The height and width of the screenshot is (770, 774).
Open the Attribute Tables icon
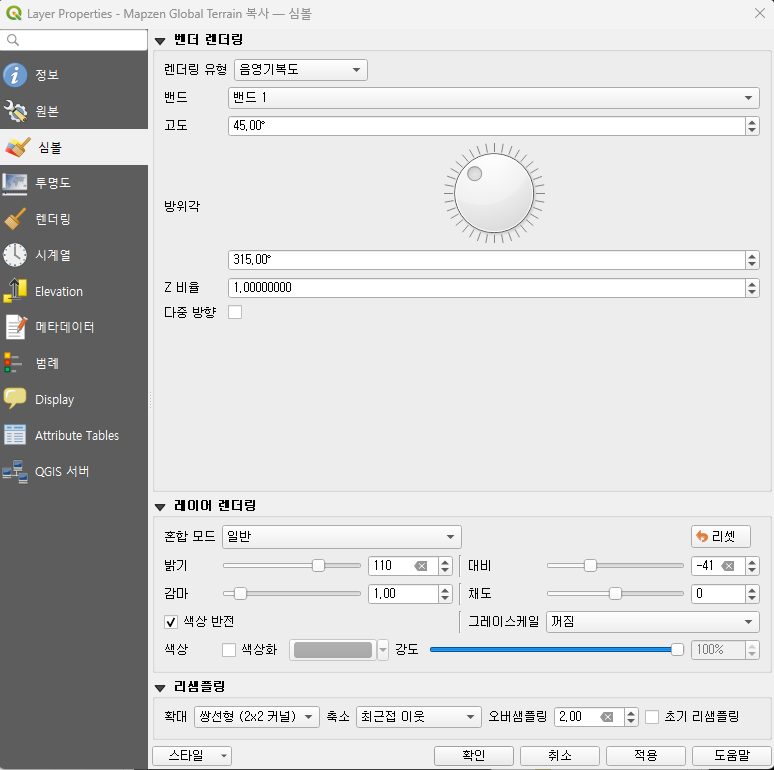point(15,435)
